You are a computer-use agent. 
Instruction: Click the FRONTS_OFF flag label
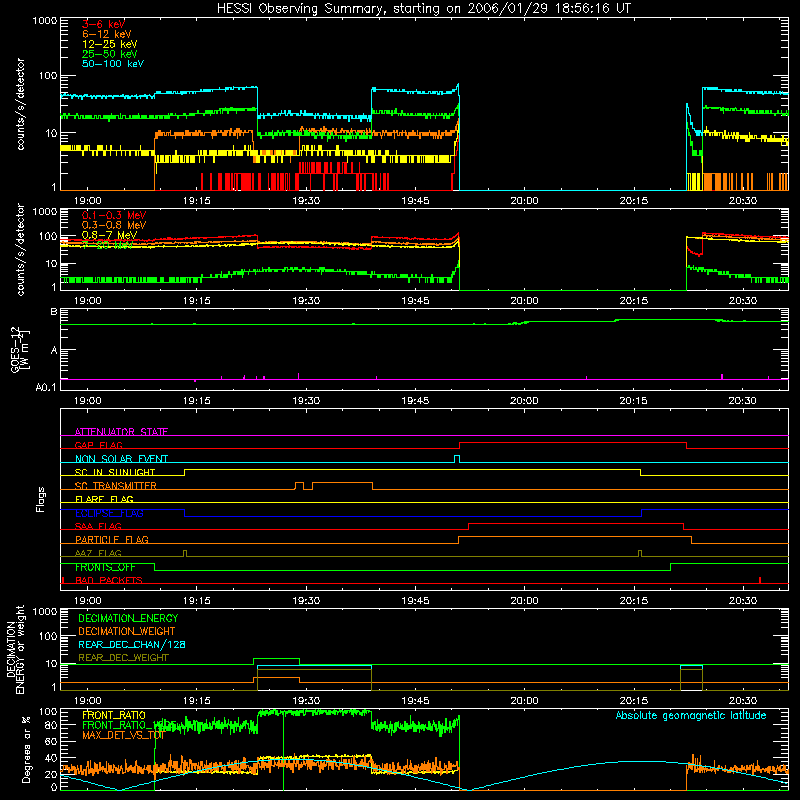[x=105, y=567]
